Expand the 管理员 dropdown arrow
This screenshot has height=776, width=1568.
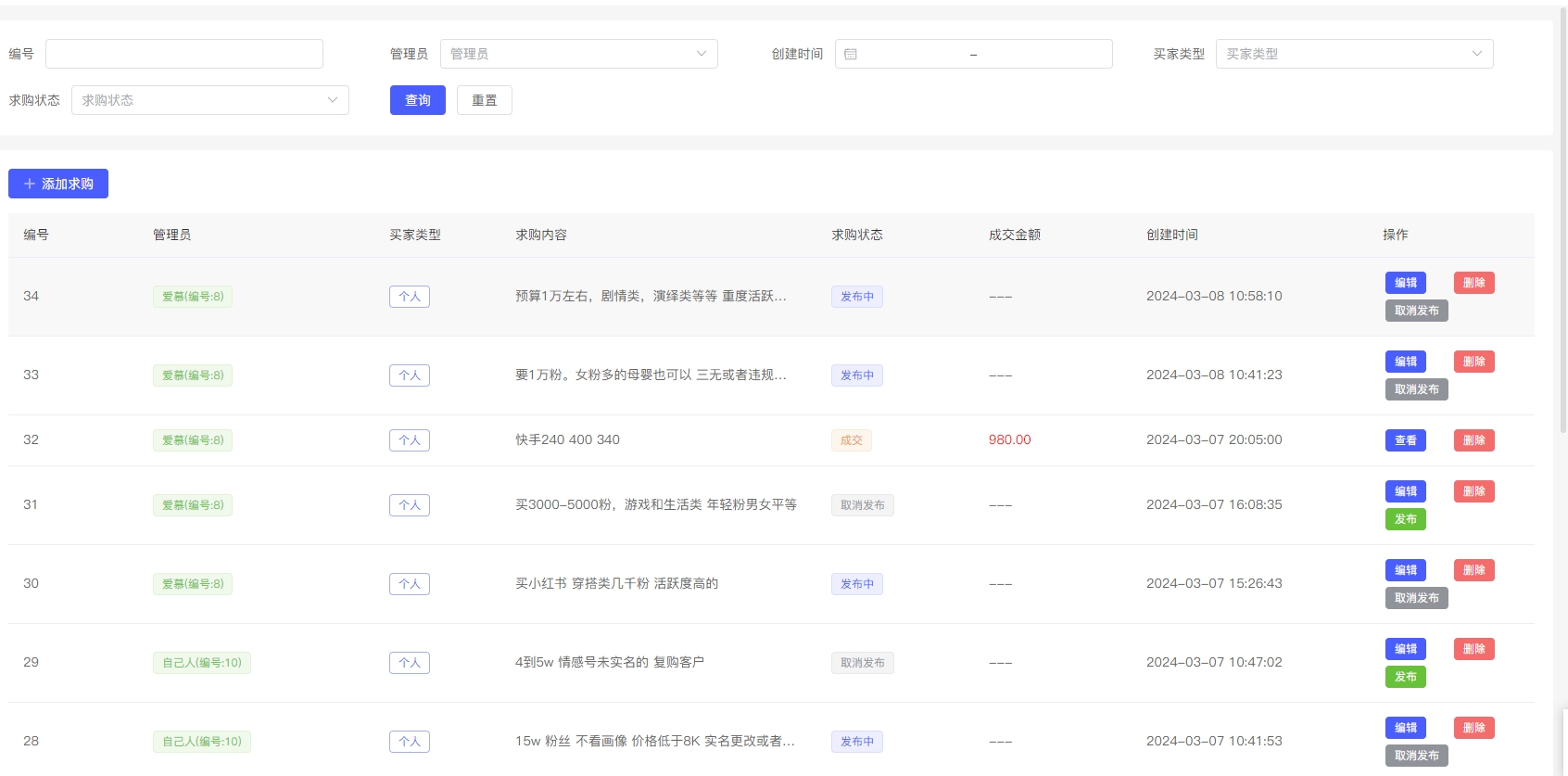(701, 54)
